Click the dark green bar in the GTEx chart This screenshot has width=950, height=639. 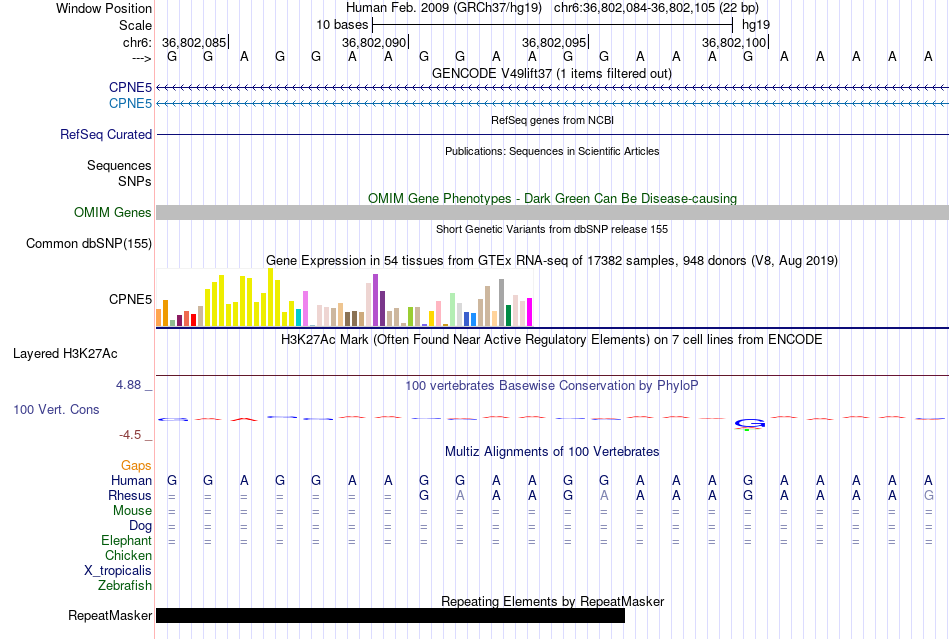tap(508, 316)
